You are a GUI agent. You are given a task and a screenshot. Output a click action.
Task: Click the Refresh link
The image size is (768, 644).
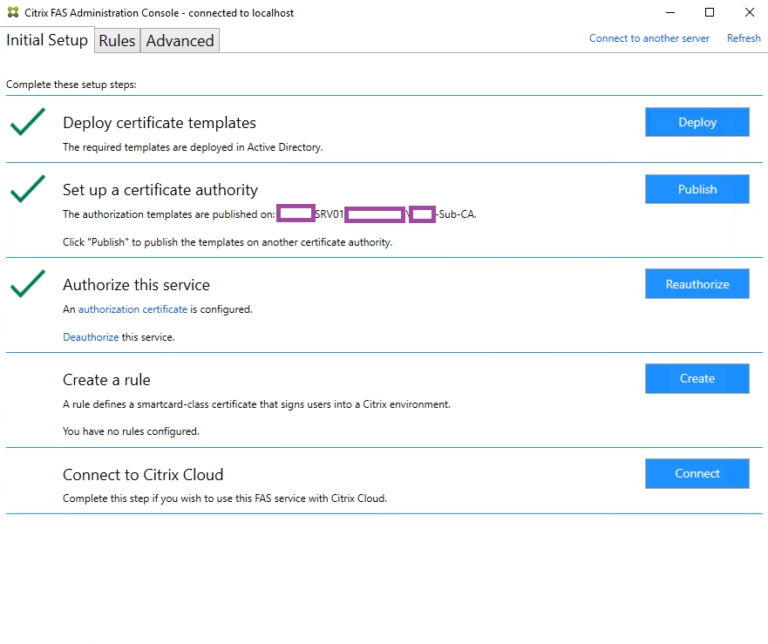point(744,38)
